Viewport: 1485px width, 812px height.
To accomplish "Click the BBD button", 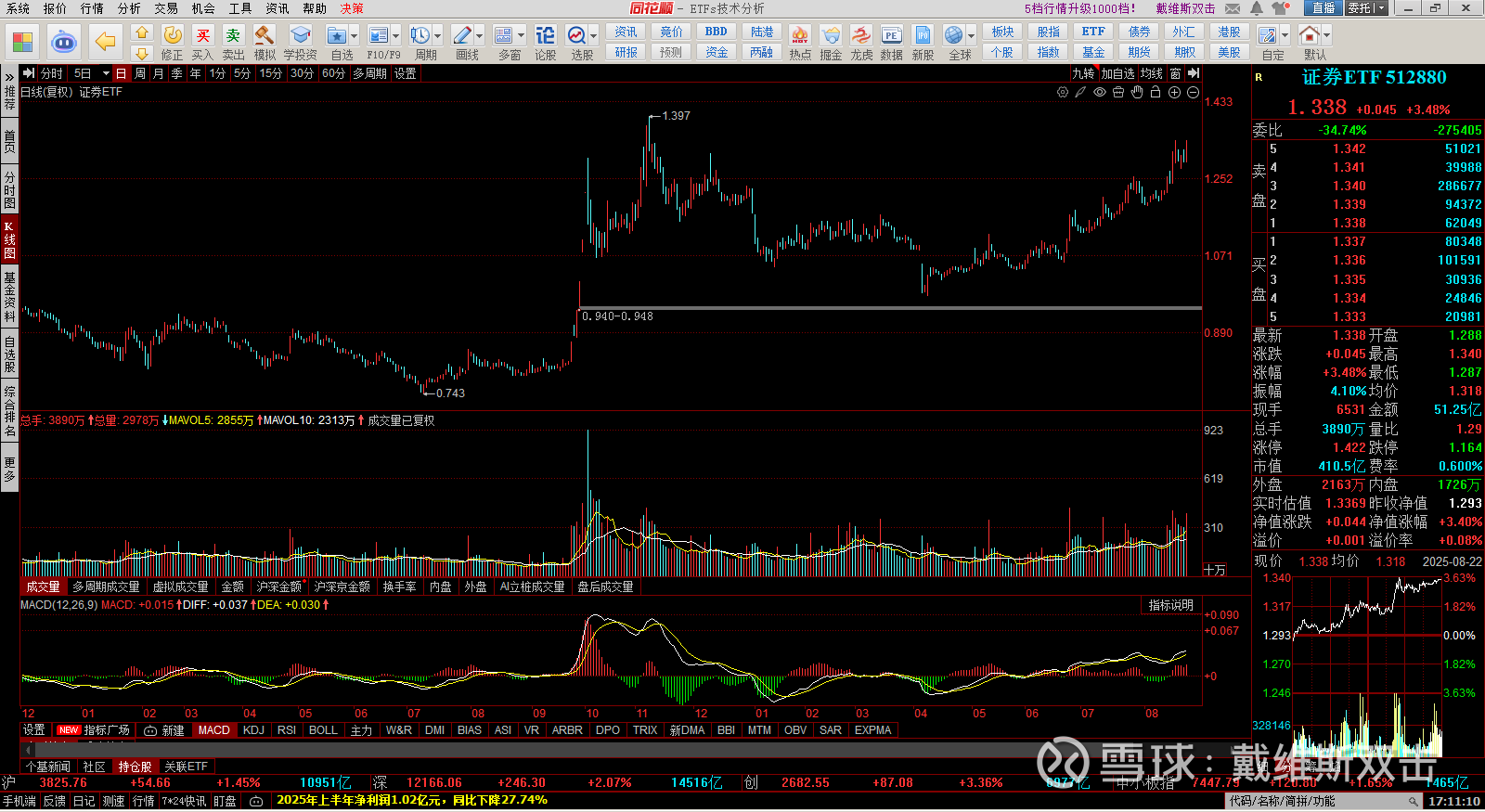I will point(717,32).
